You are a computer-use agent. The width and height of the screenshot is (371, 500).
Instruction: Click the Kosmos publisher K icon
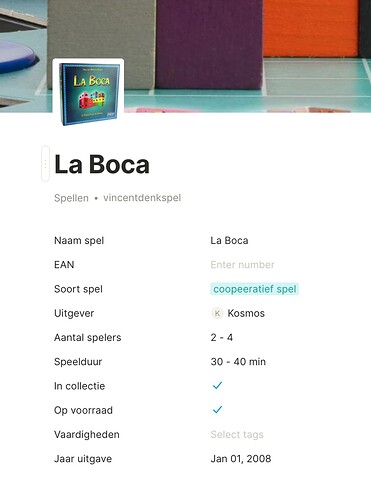click(x=217, y=313)
